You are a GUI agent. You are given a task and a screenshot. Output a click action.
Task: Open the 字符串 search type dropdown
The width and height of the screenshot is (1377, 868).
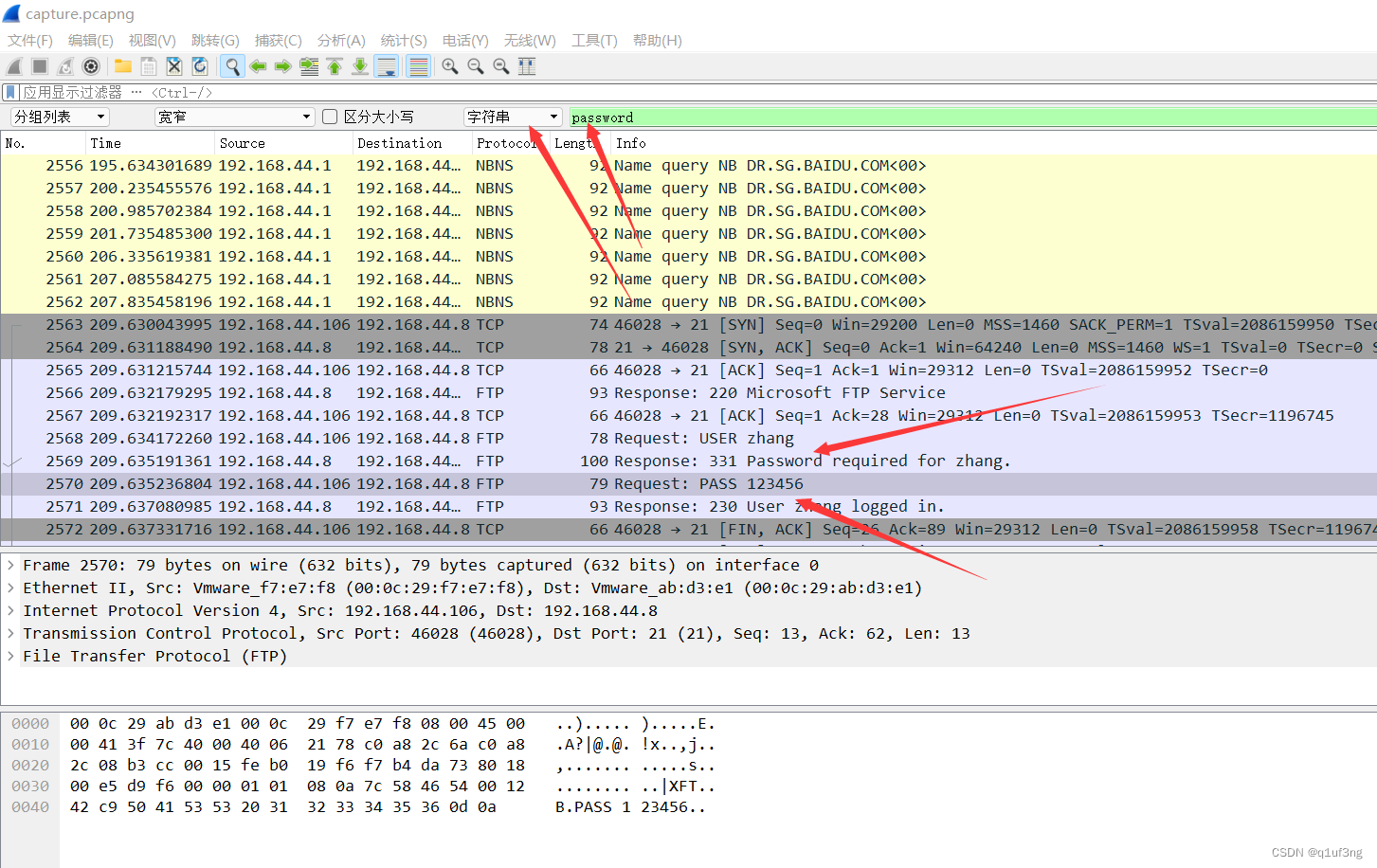pyautogui.click(x=513, y=117)
